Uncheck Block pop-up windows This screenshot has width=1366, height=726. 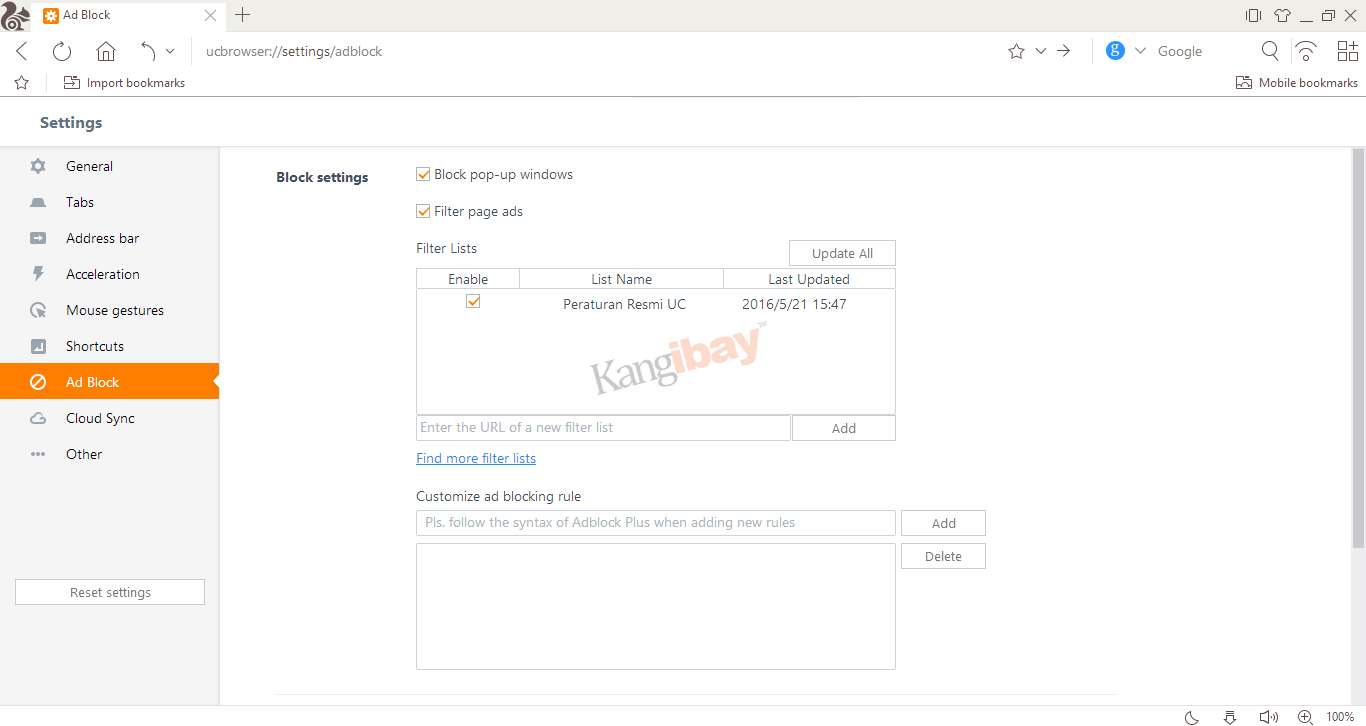click(423, 173)
